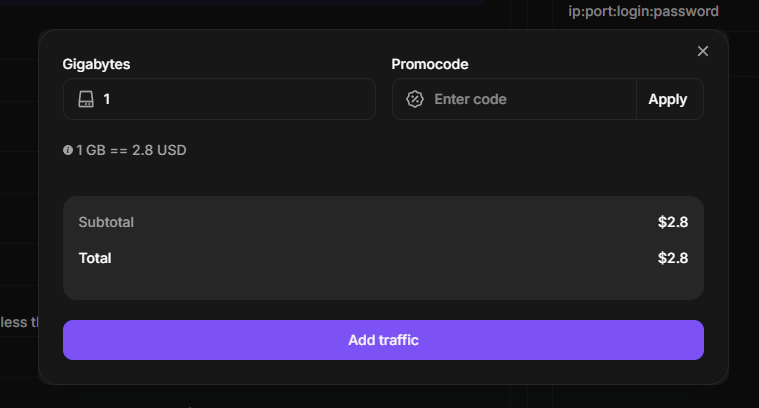Viewport: 759px width, 408px height.
Task: Click the value 1 in Gigabytes box
Action: [x=107, y=99]
